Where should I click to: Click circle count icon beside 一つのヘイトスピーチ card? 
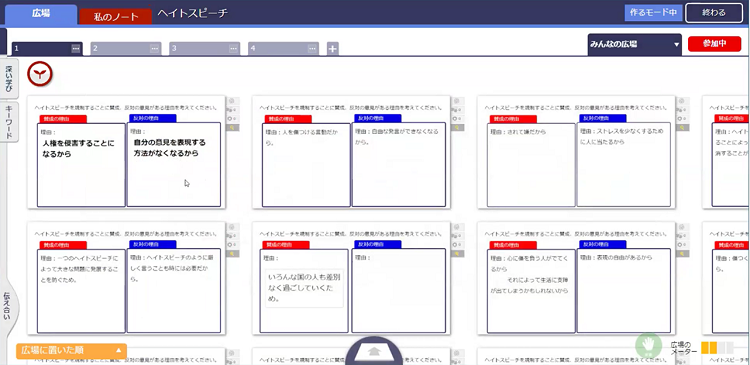click(232, 244)
